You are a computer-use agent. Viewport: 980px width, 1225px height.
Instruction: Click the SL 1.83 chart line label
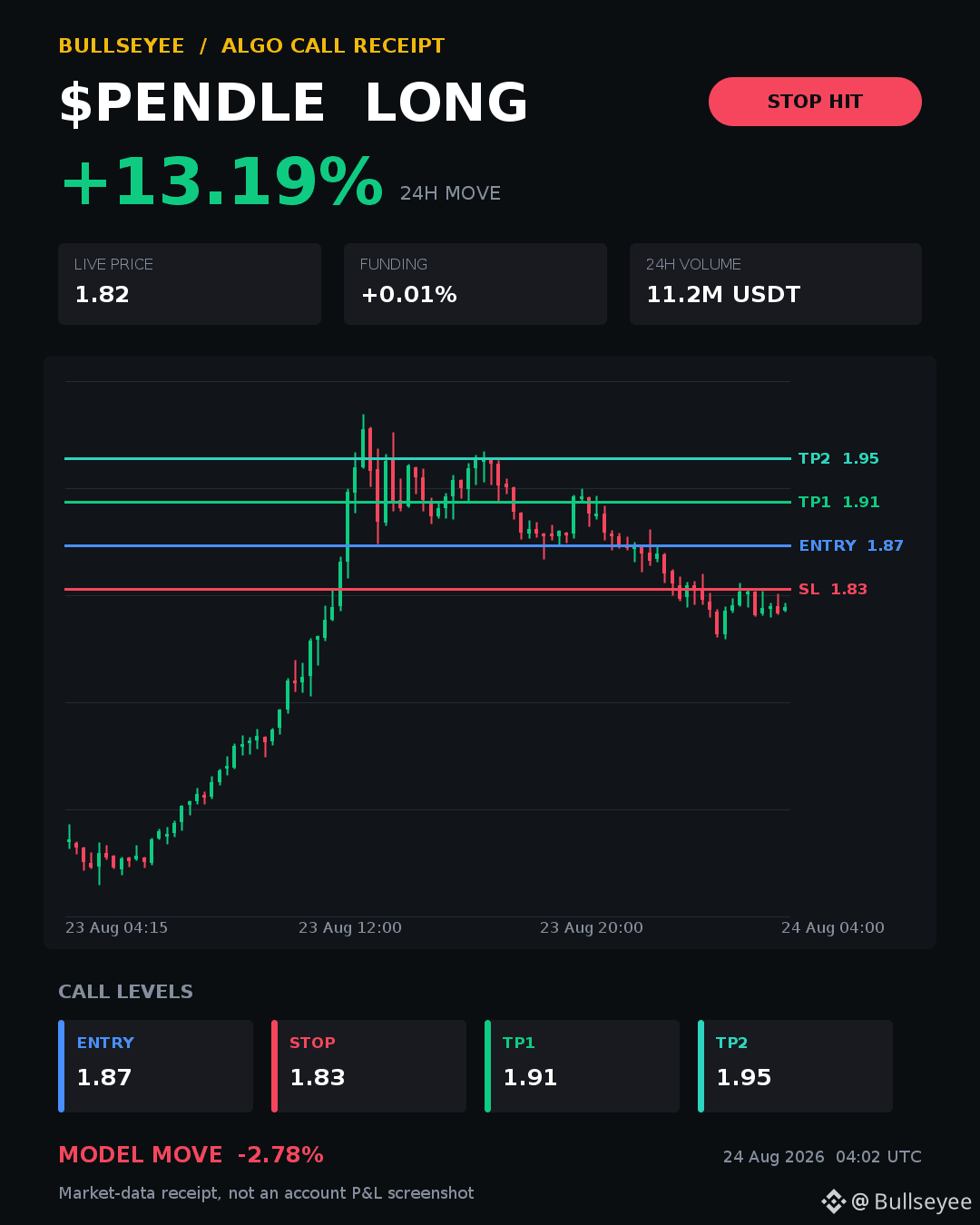(x=833, y=590)
